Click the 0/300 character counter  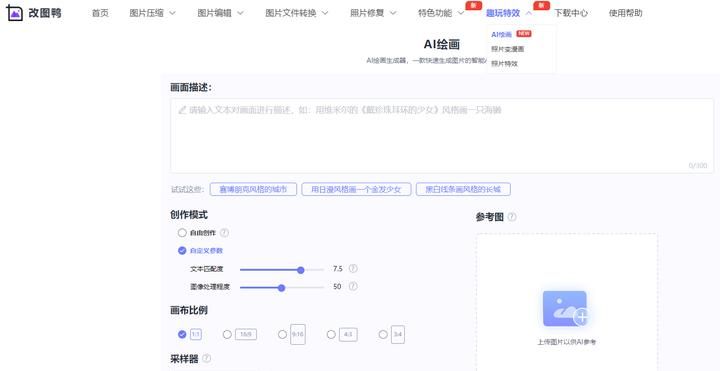(698, 166)
